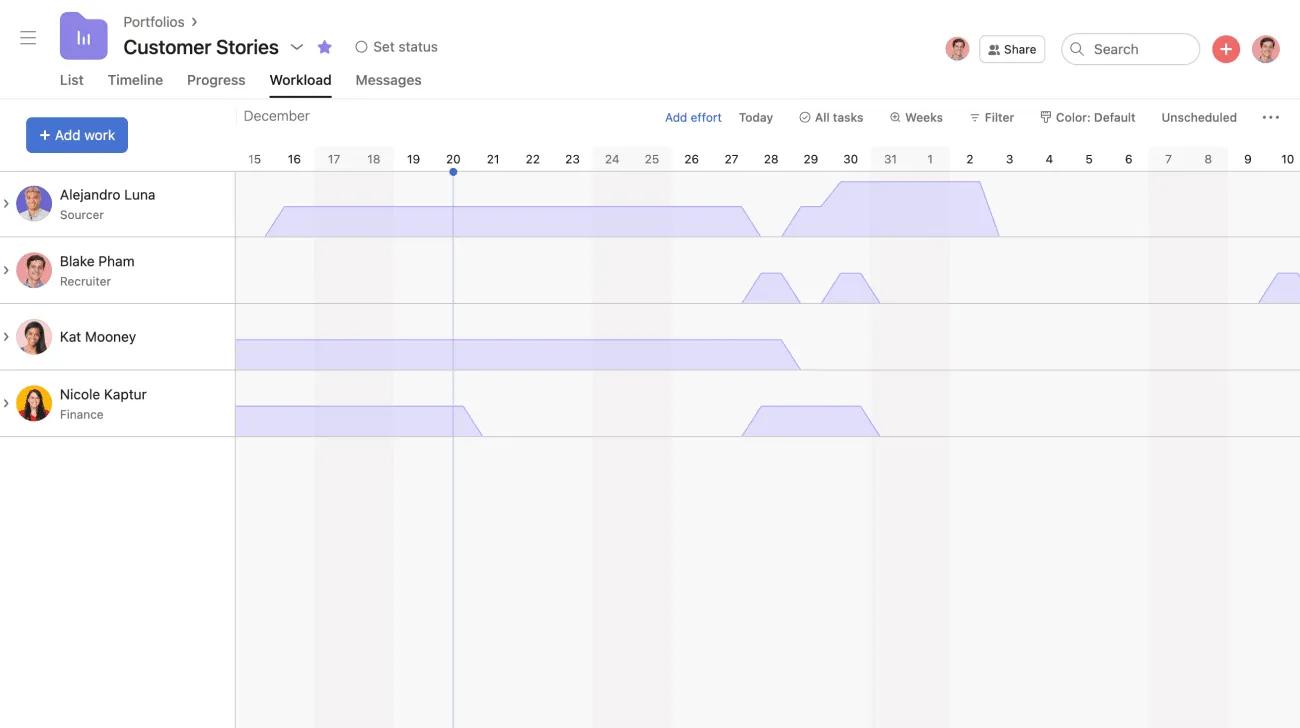Click Nicole Kaptur's profile picture
1300x728 pixels.
coord(34,404)
